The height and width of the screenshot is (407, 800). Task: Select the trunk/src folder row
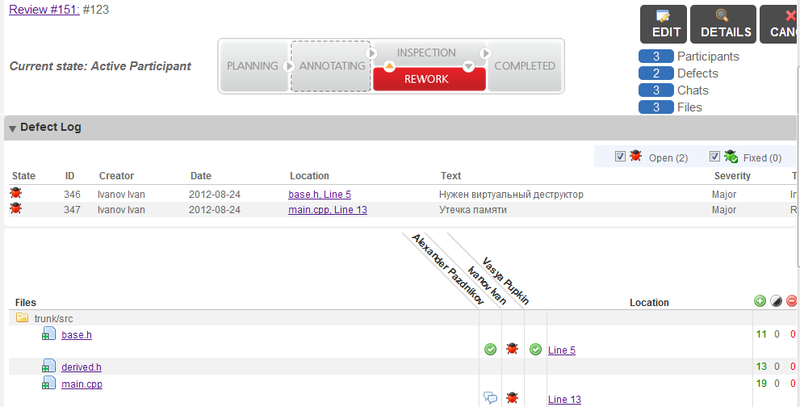coord(403,318)
